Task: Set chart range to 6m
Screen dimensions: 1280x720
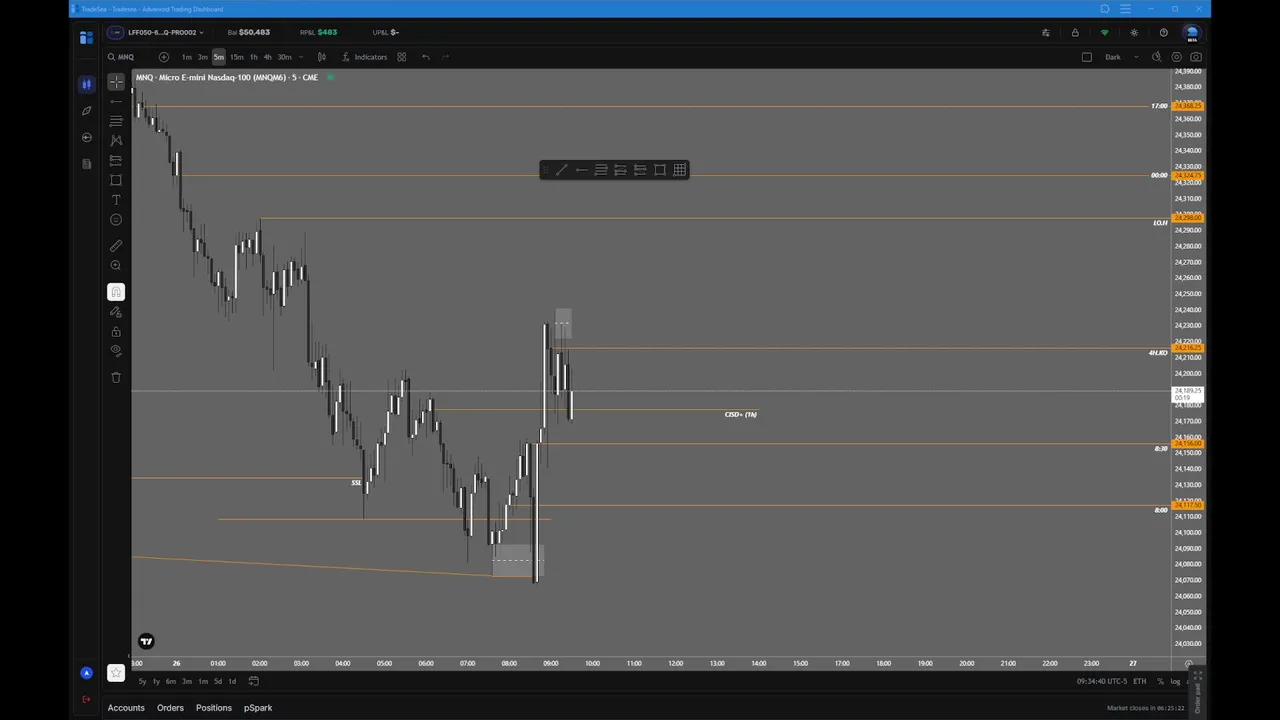Action: [171, 682]
